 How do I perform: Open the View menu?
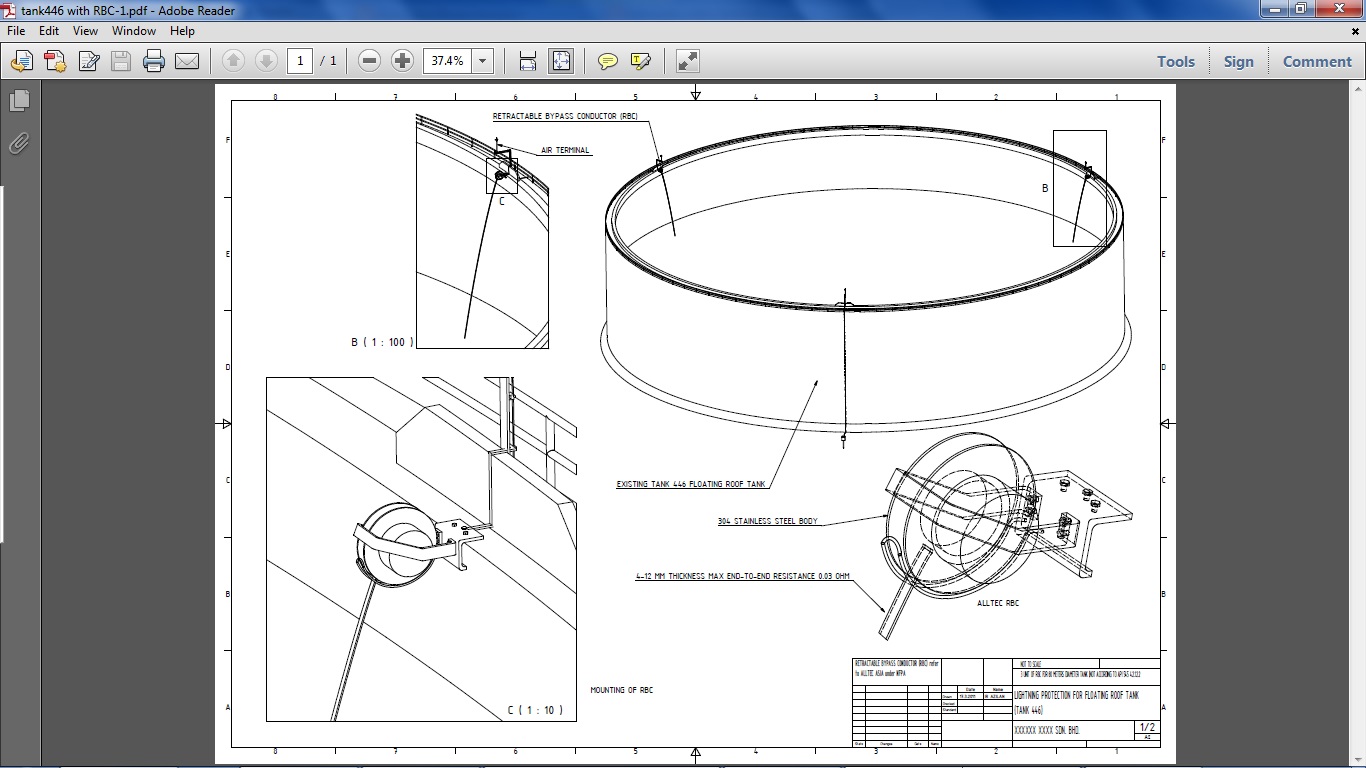(x=85, y=31)
